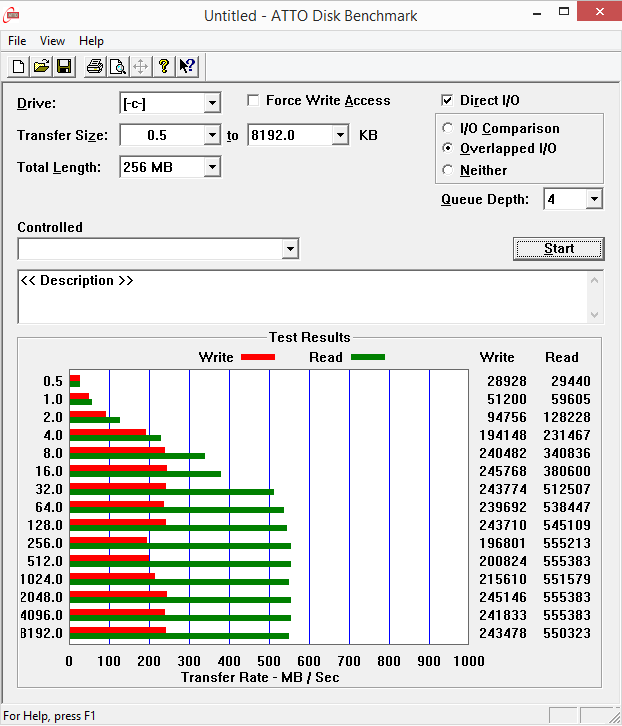Start the benchmark with Start button
Viewport: 622px width, 726px height.
point(559,249)
